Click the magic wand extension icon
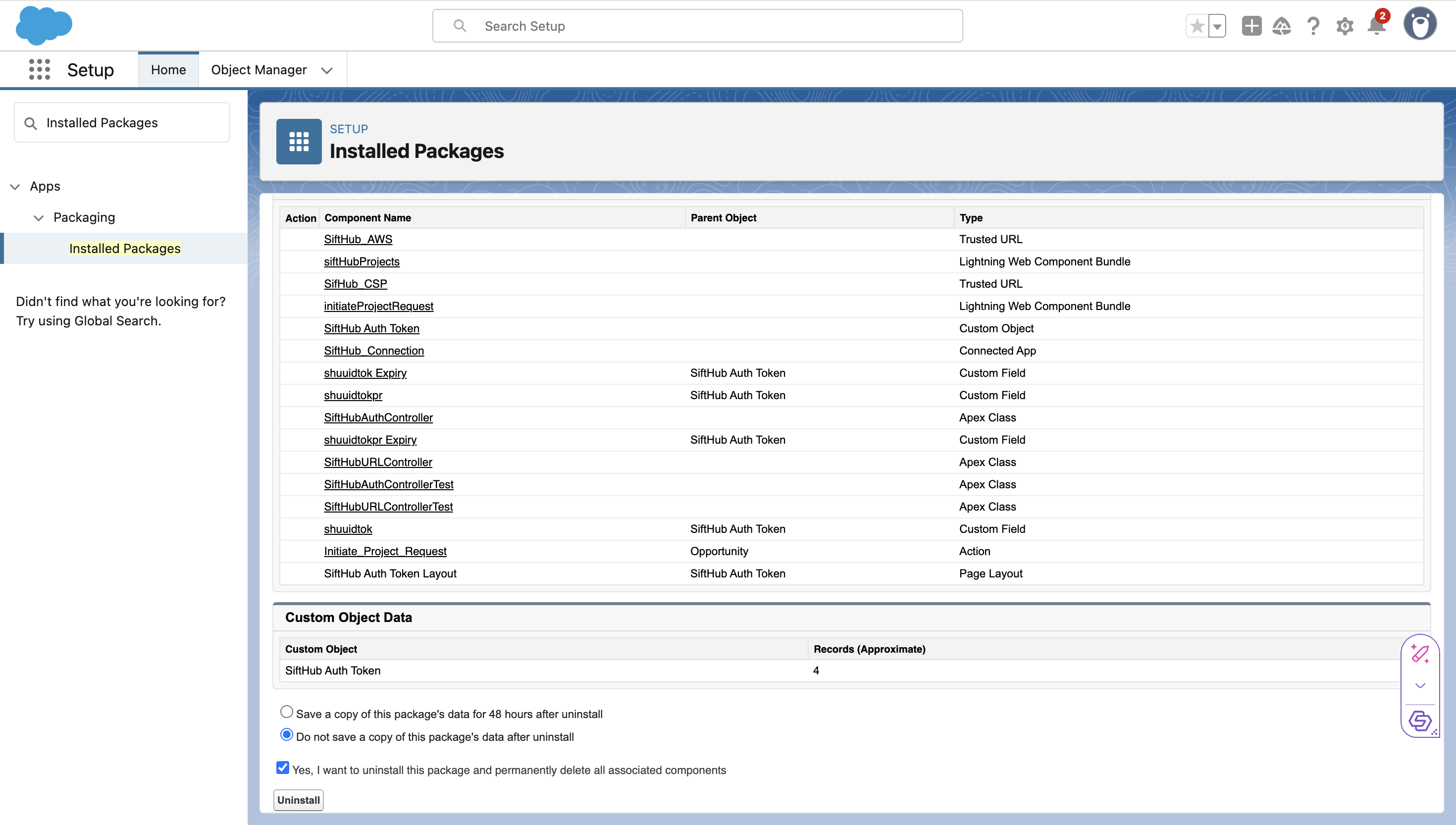The width and height of the screenshot is (1456, 825). 1420,653
